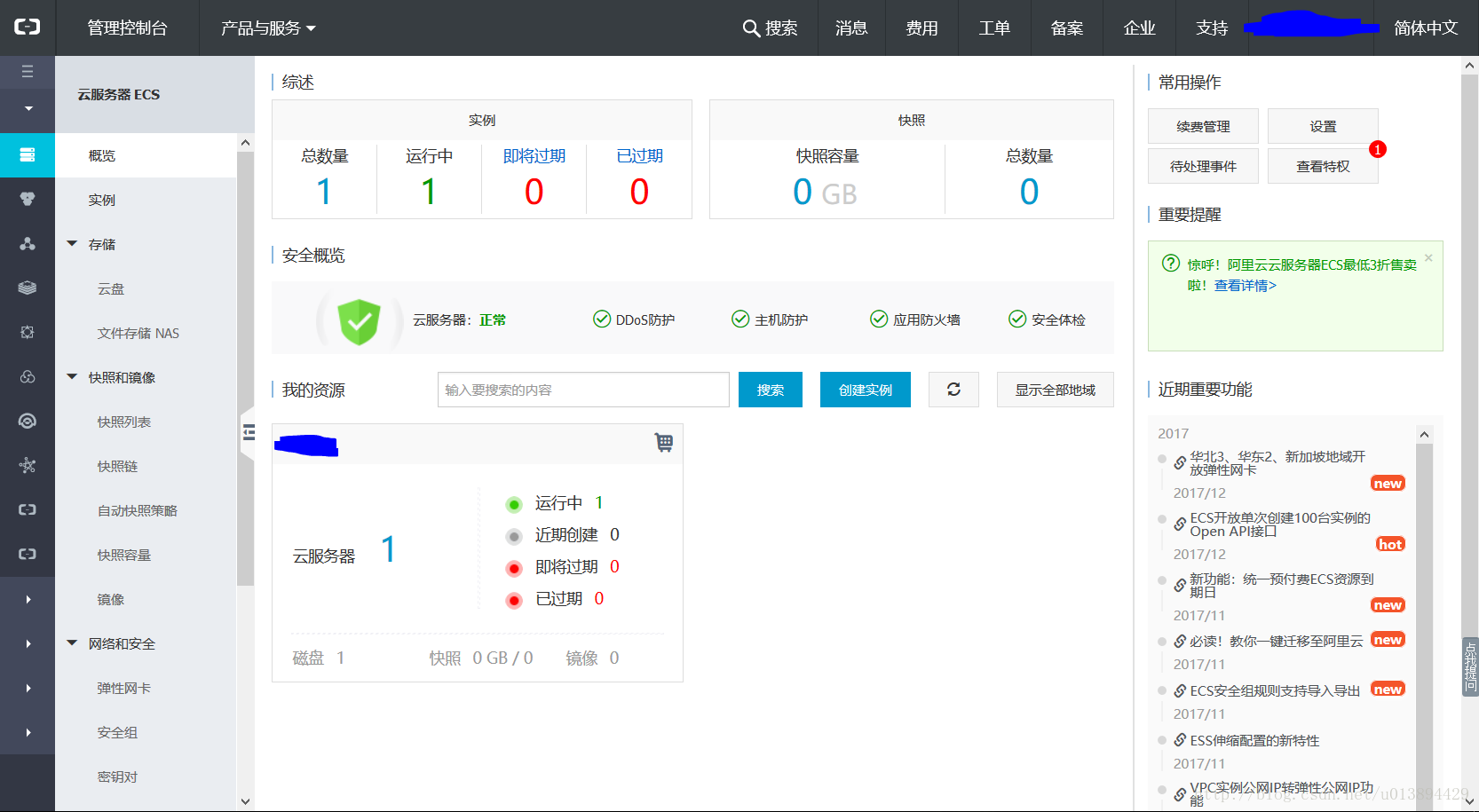Click 续费管理 button
Screen dimensions: 1479x812
[x=1203, y=126]
